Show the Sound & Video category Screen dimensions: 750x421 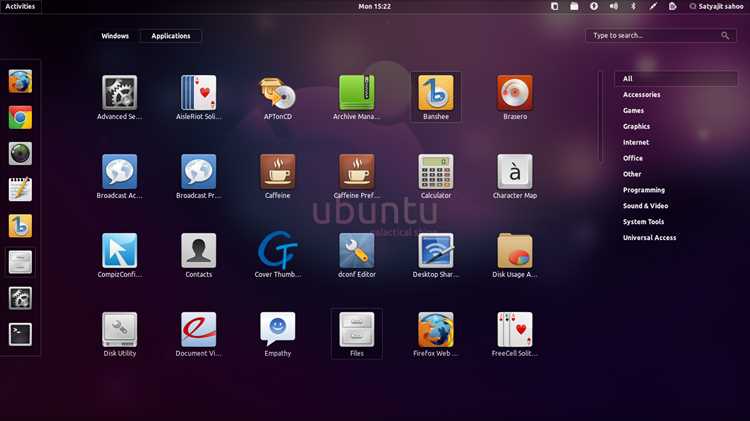pos(645,206)
